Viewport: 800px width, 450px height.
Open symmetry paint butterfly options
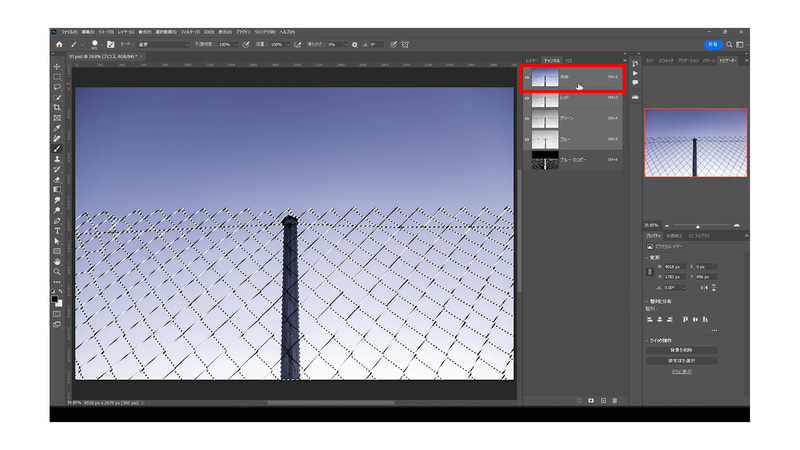click(405, 44)
